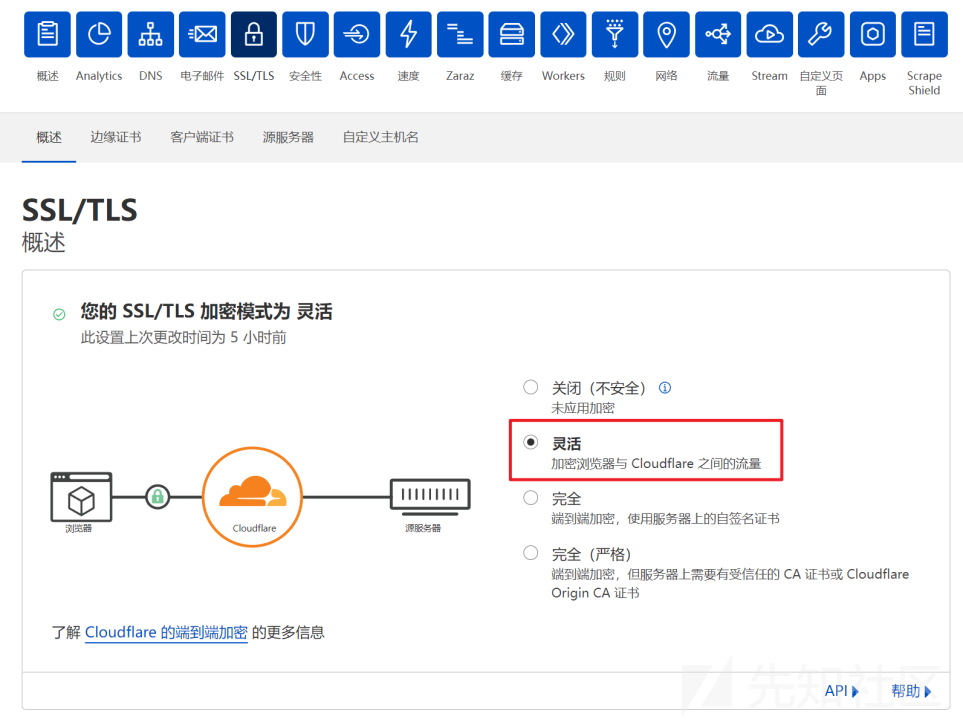Screen dimensions: 963x722
Task: Select 灵活 encryption mode radio
Action: click(531, 442)
